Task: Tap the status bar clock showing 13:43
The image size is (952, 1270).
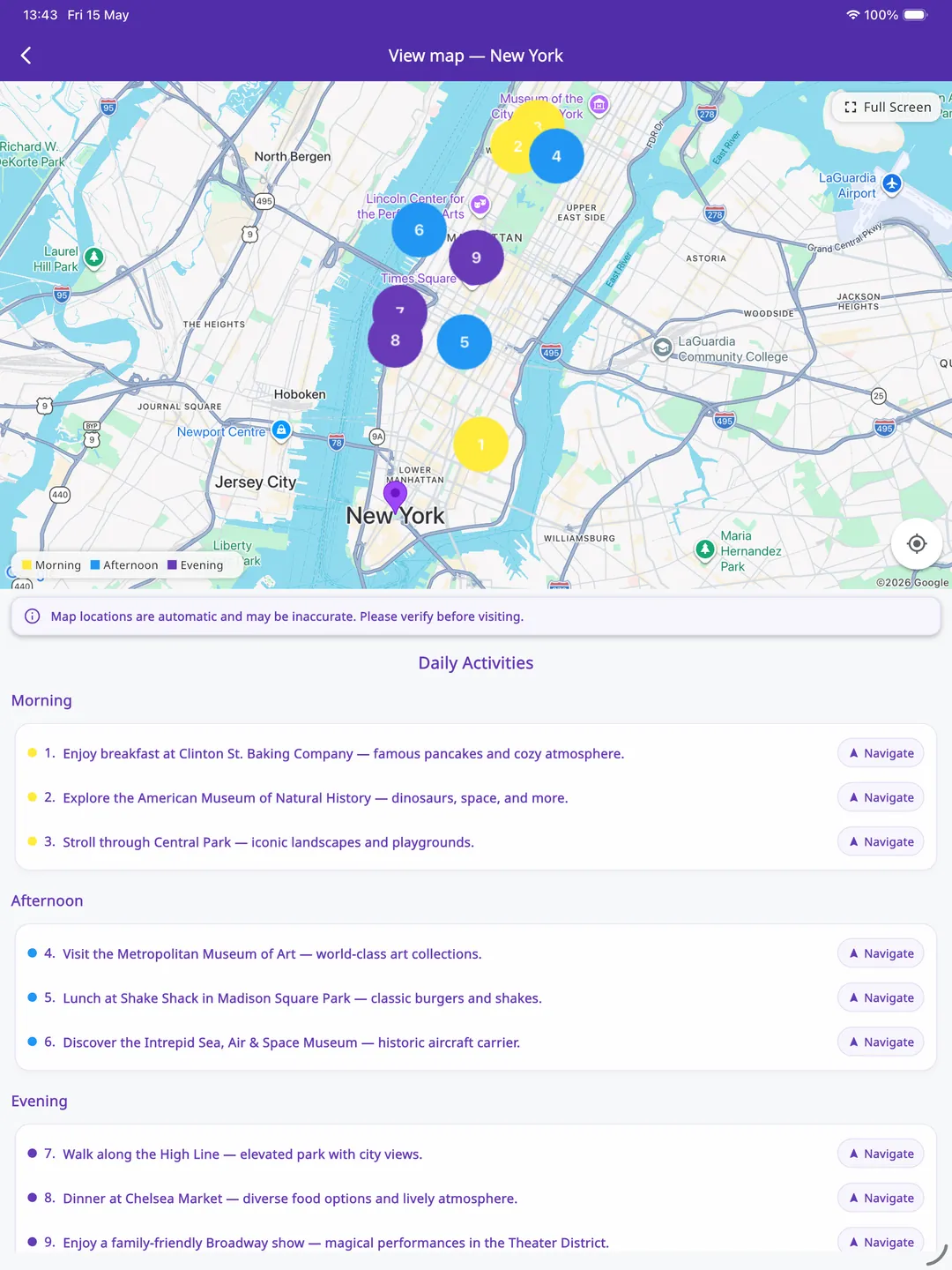Action: [x=41, y=15]
